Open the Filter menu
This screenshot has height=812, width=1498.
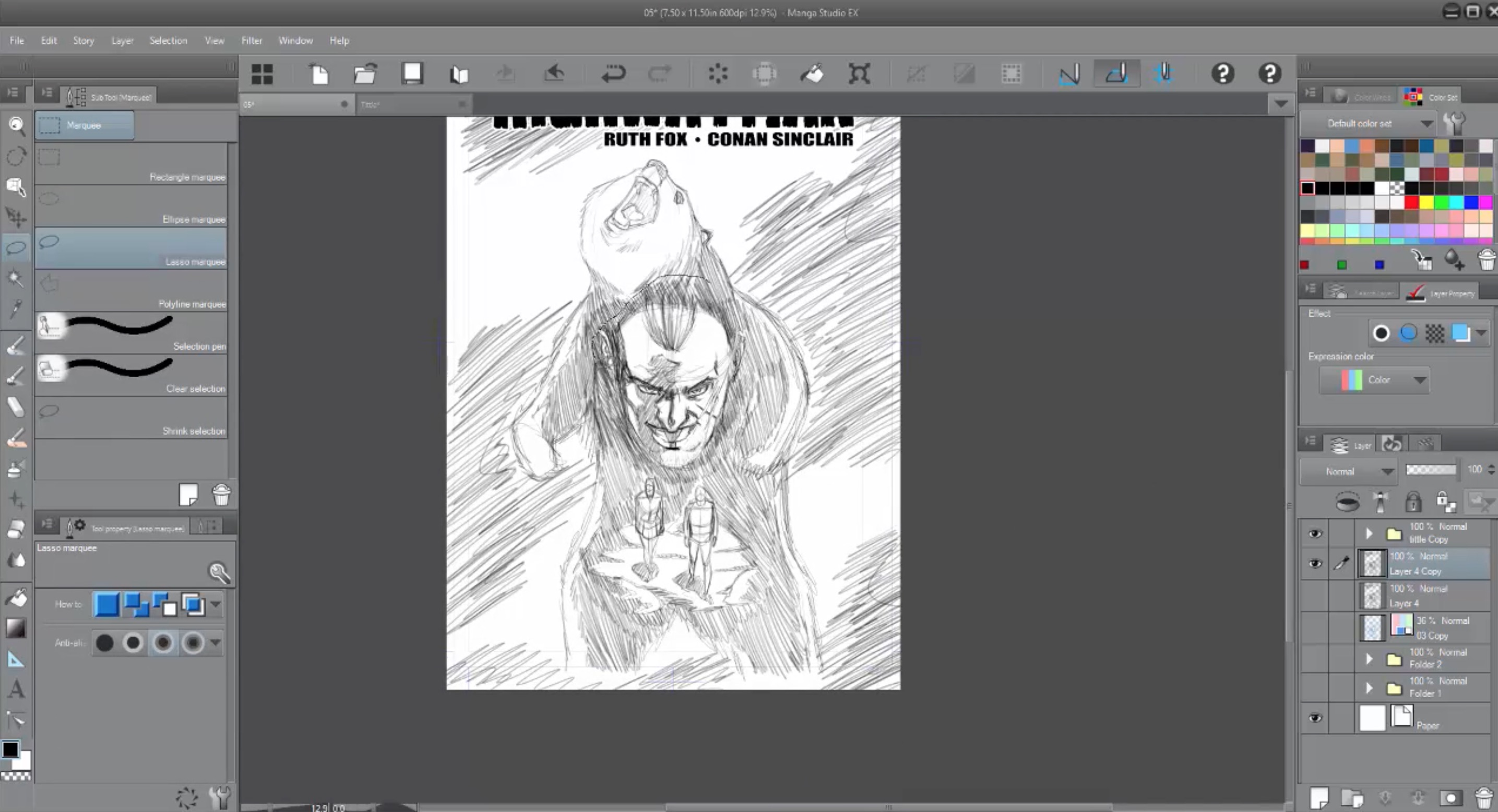tap(252, 41)
